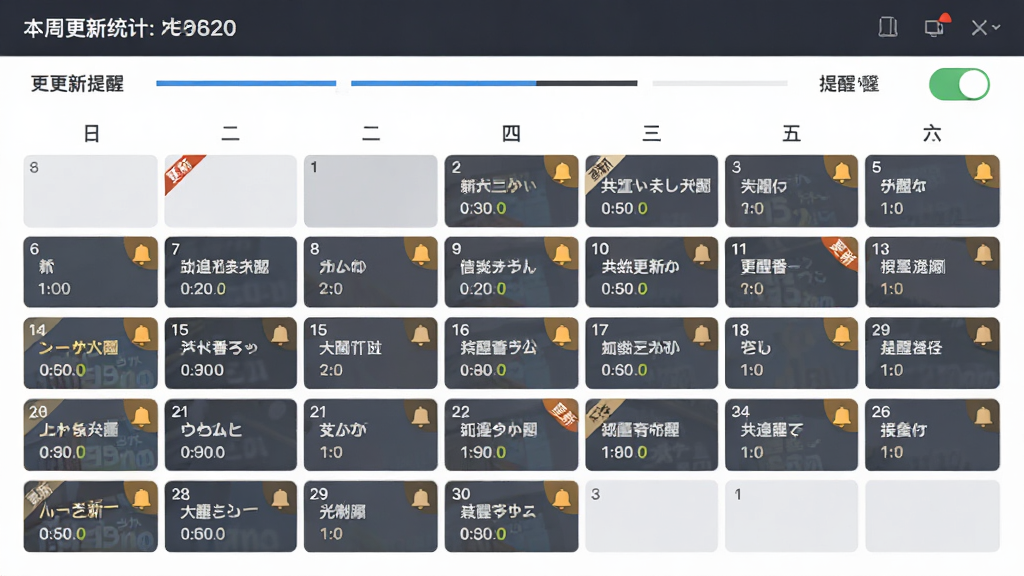Click the bell icon on day 18
The height and width of the screenshot is (576, 1024).
pyautogui.click(x=842, y=335)
